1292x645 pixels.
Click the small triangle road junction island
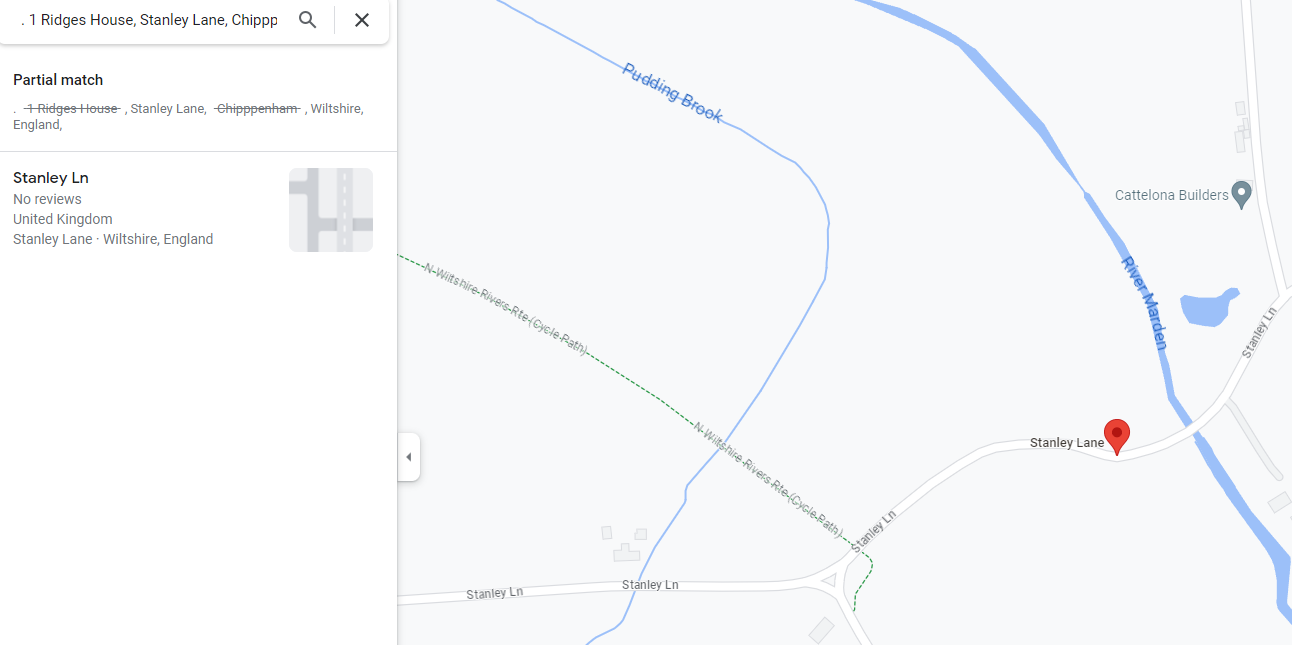(829, 579)
